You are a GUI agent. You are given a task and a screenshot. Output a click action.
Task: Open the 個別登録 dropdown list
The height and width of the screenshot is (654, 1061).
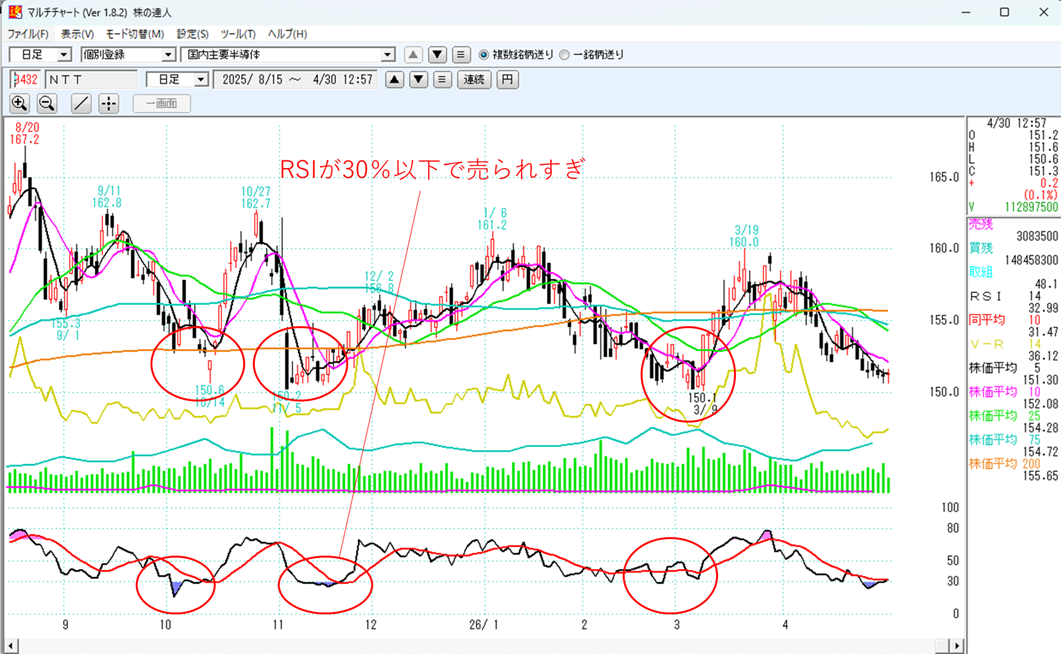click(168, 54)
